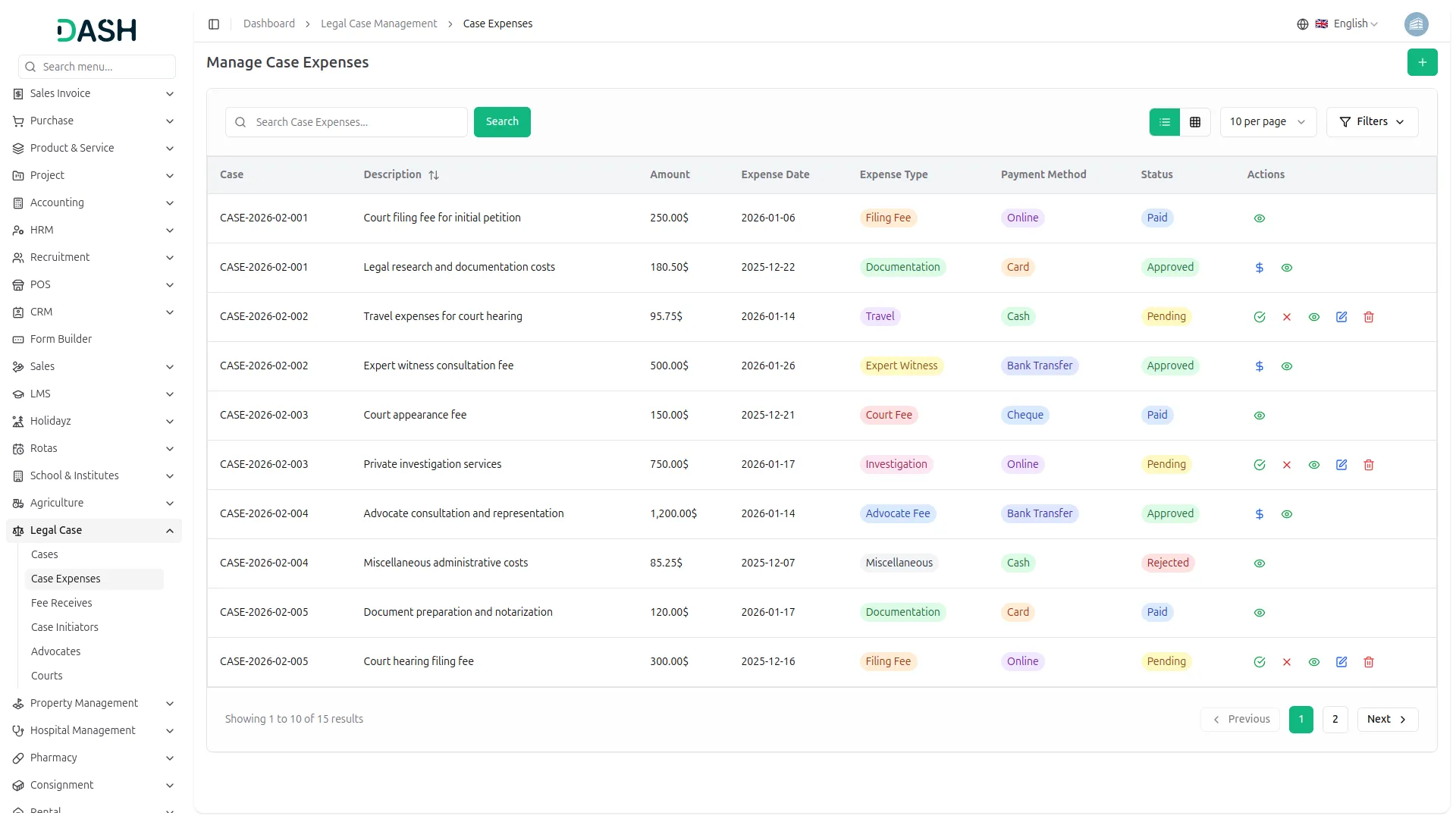View the Miscellaneous administrative costs entry

[x=1259, y=563]
